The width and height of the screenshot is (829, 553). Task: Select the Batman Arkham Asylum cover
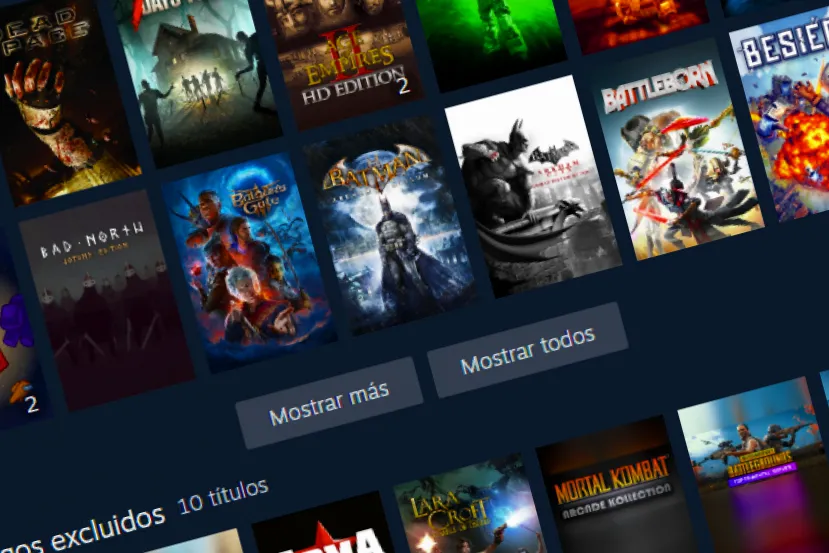click(390, 226)
